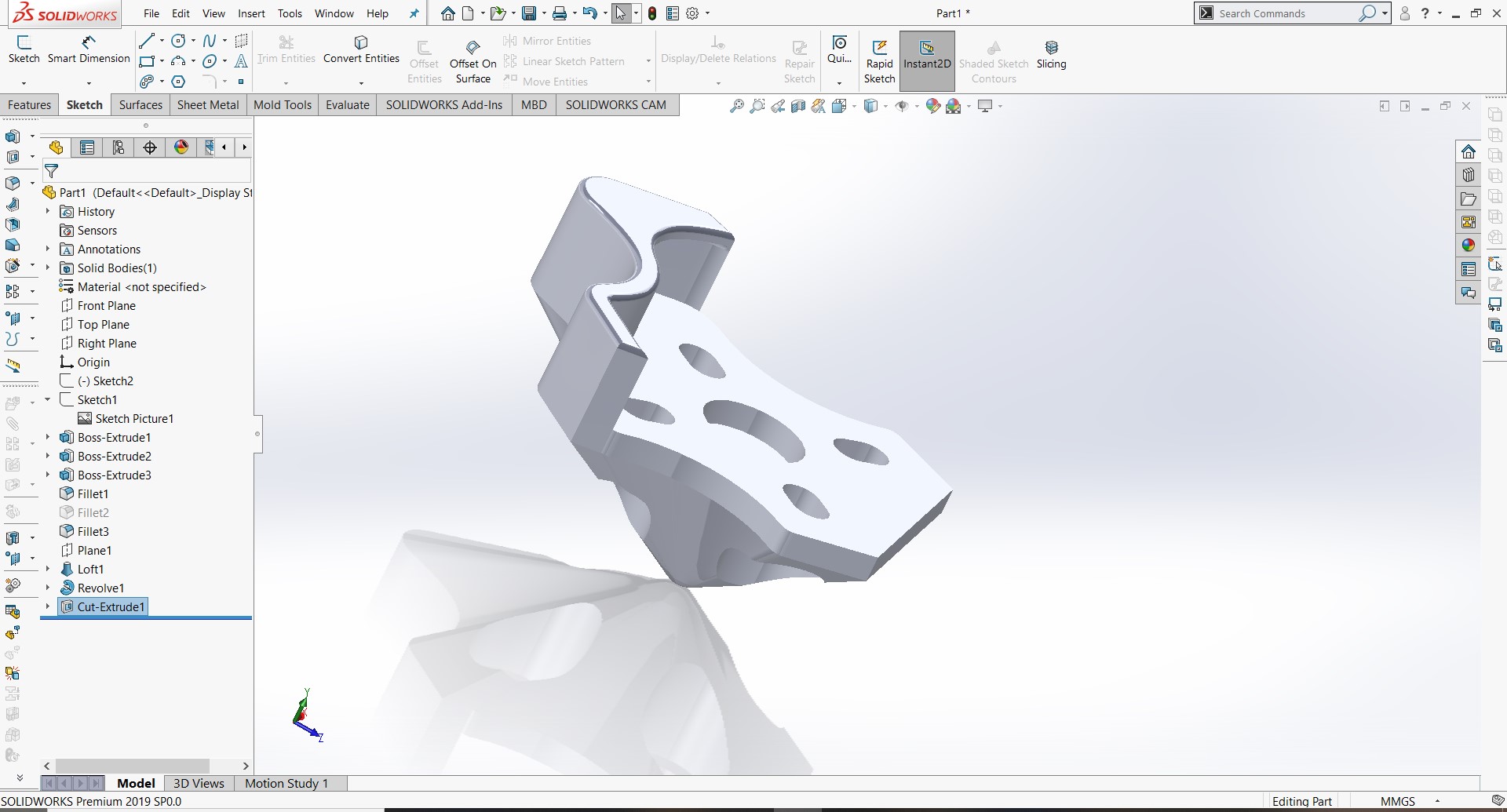Expand the Loft1 feature node
1507x812 pixels.
48,569
